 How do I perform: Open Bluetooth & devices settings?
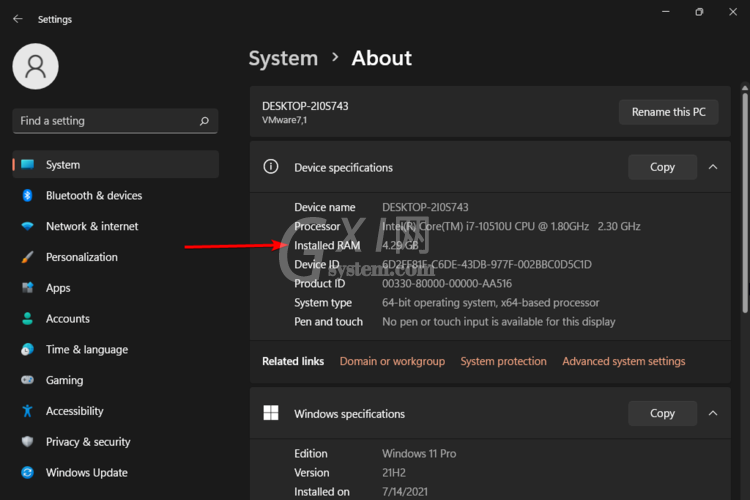click(x=116, y=195)
